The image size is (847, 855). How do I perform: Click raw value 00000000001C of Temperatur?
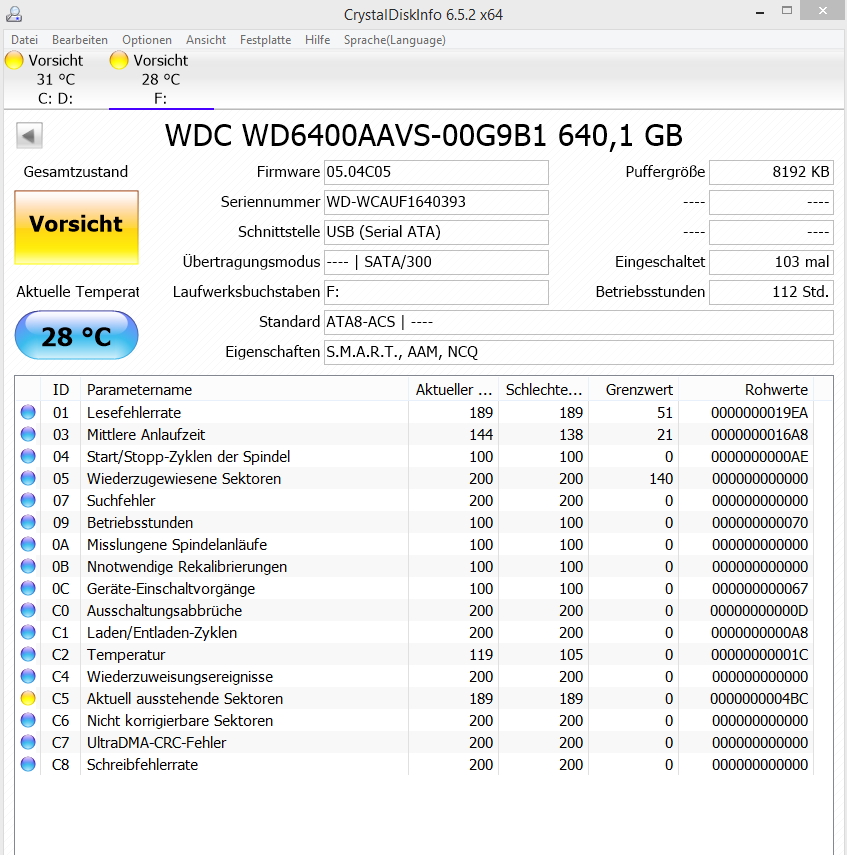[x=759, y=654]
